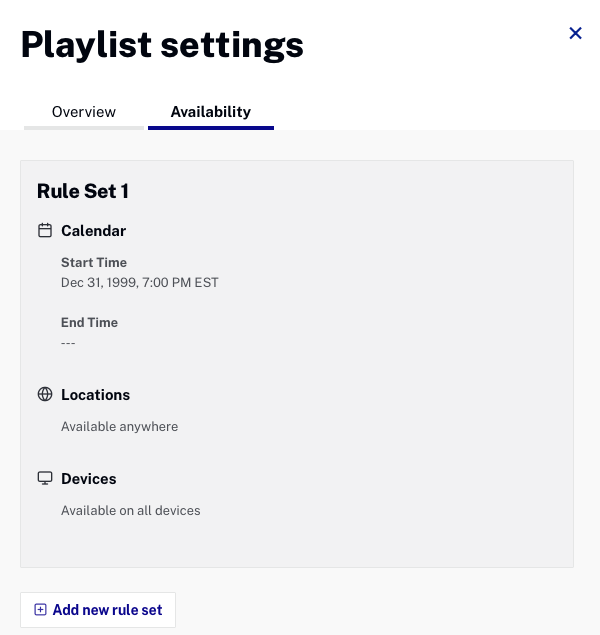Click the Devices section label
The height and width of the screenshot is (635, 600).
pyautogui.click(x=89, y=479)
